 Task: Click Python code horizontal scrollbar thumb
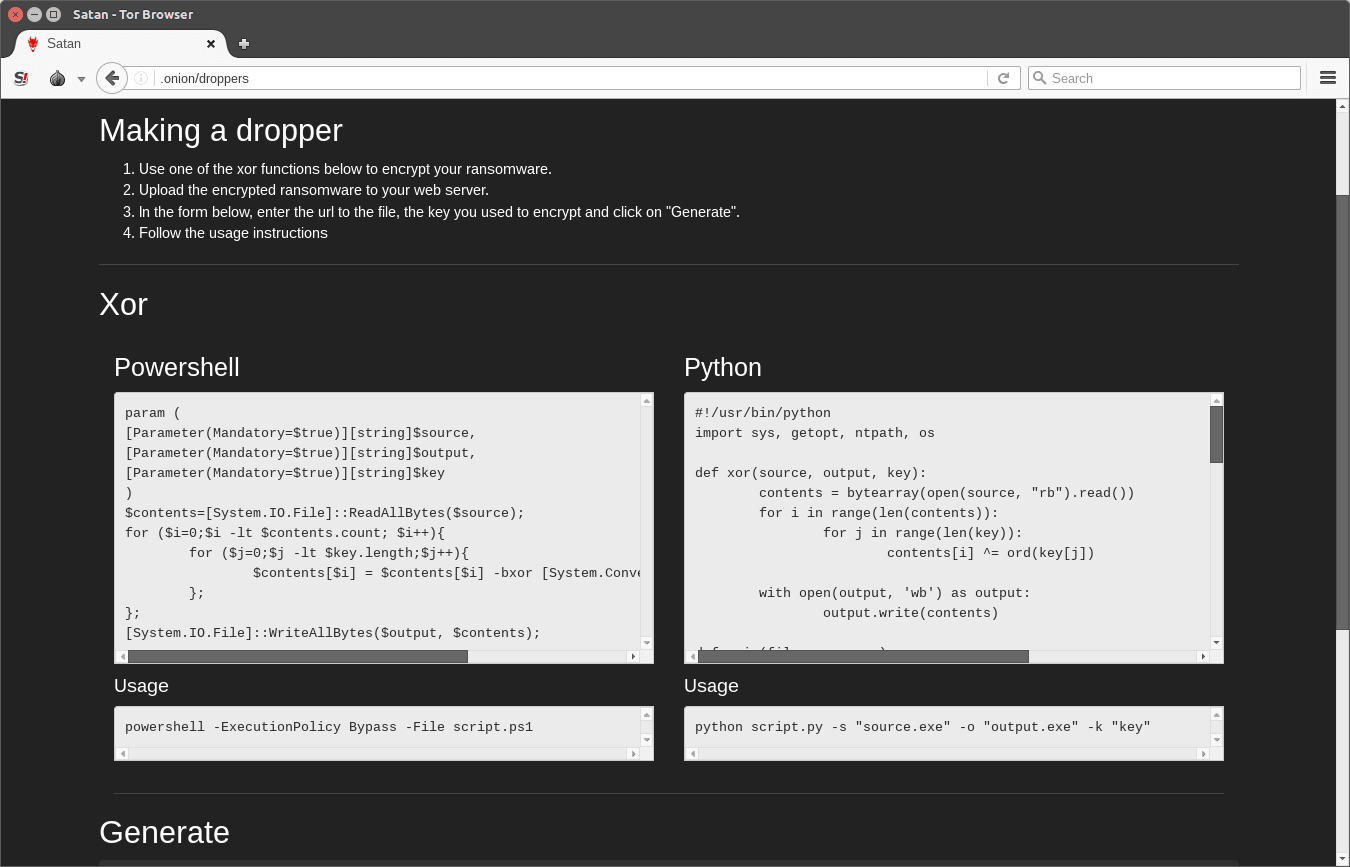point(863,657)
